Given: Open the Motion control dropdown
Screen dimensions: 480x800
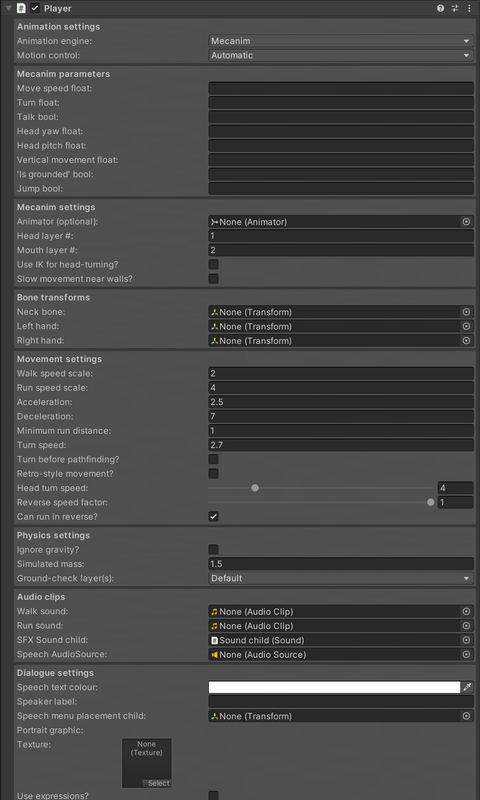Looking at the screenshot, I should click(x=341, y=55).
